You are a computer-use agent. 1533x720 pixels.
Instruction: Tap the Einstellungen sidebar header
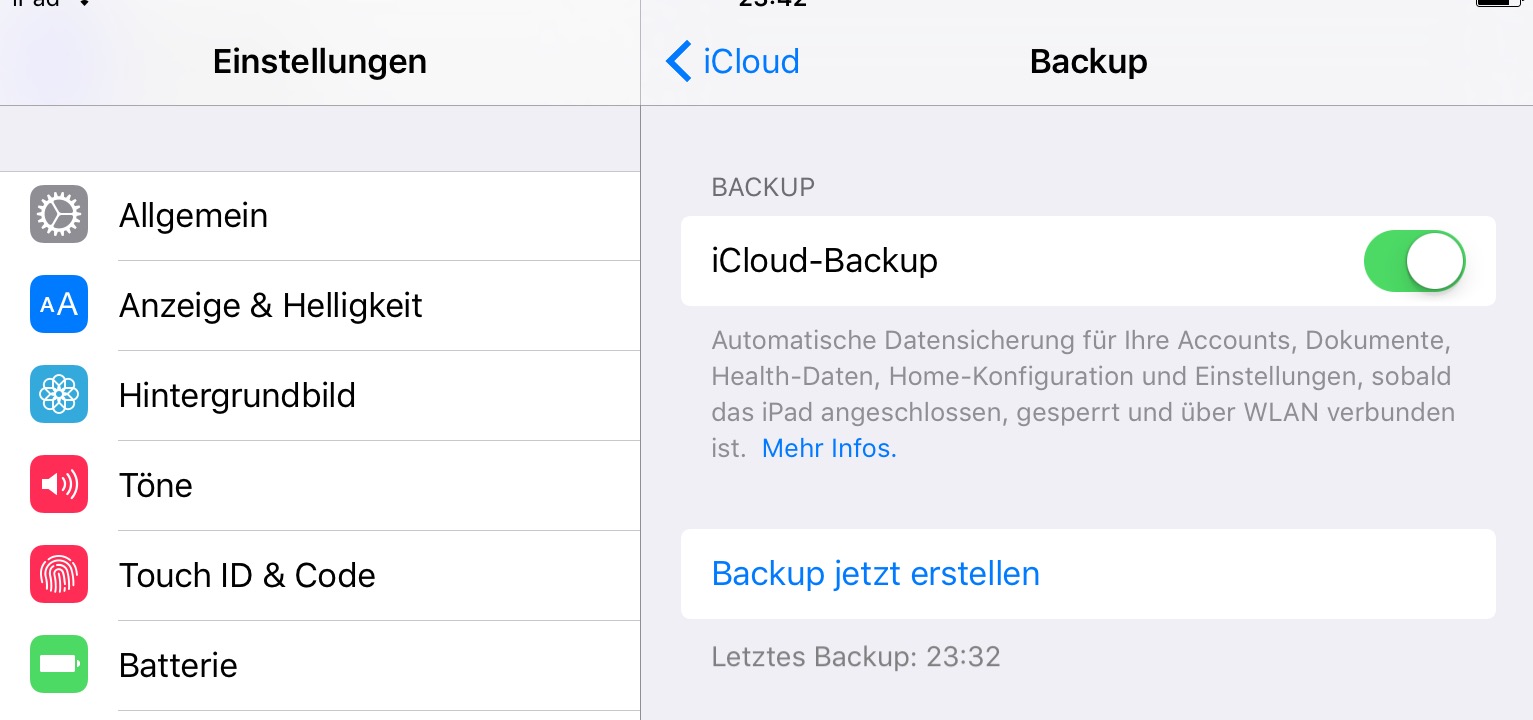(x=320, y=61)
